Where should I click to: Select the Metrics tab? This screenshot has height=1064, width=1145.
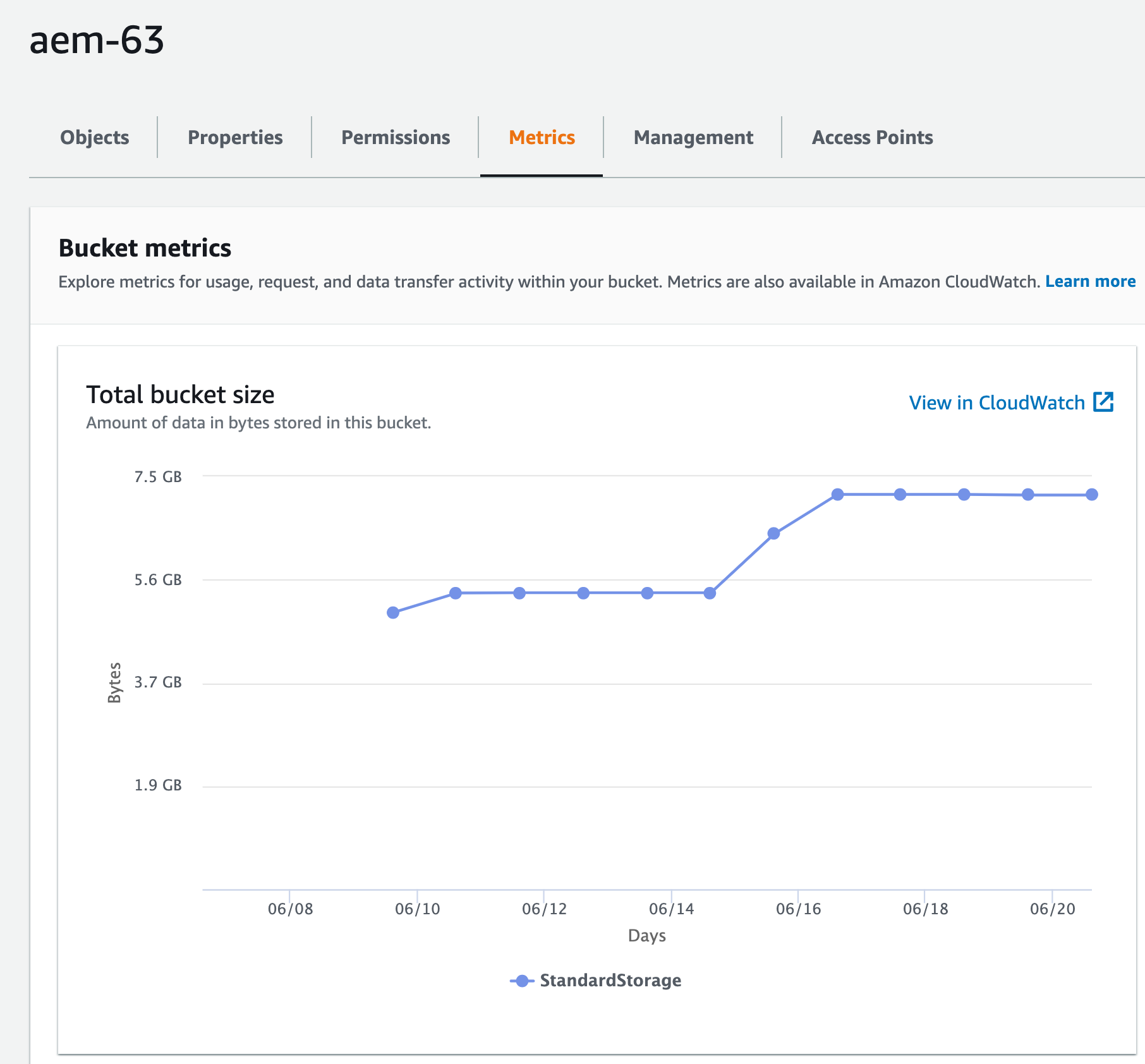(x=542, y=137)
